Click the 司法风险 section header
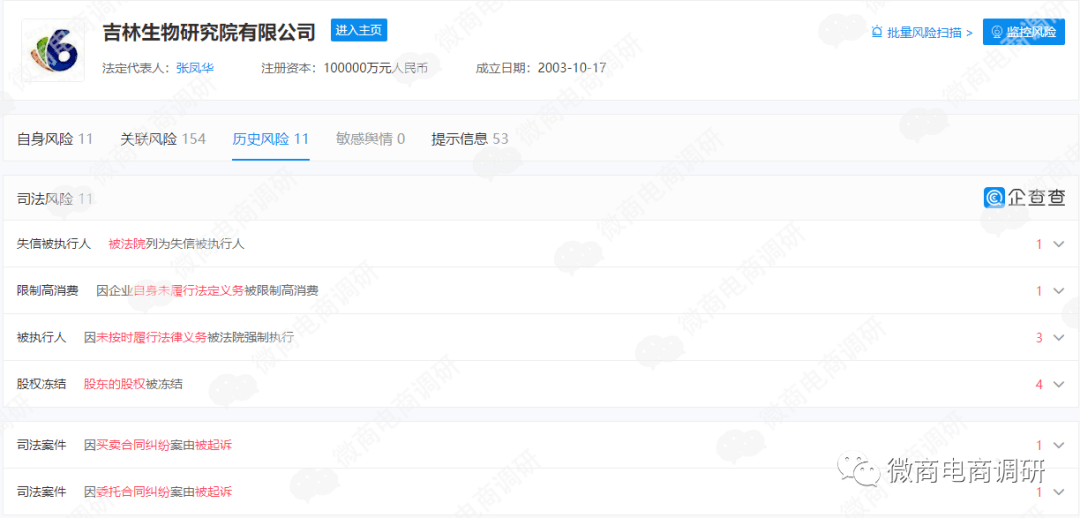This screenshot has width=1080, height=518. (54, 199)
